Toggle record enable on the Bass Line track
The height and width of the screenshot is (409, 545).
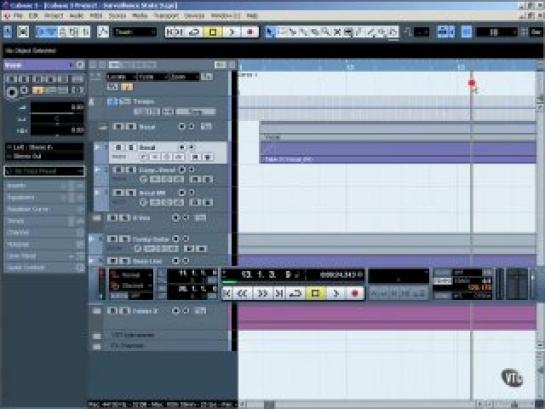coord(176,261)
